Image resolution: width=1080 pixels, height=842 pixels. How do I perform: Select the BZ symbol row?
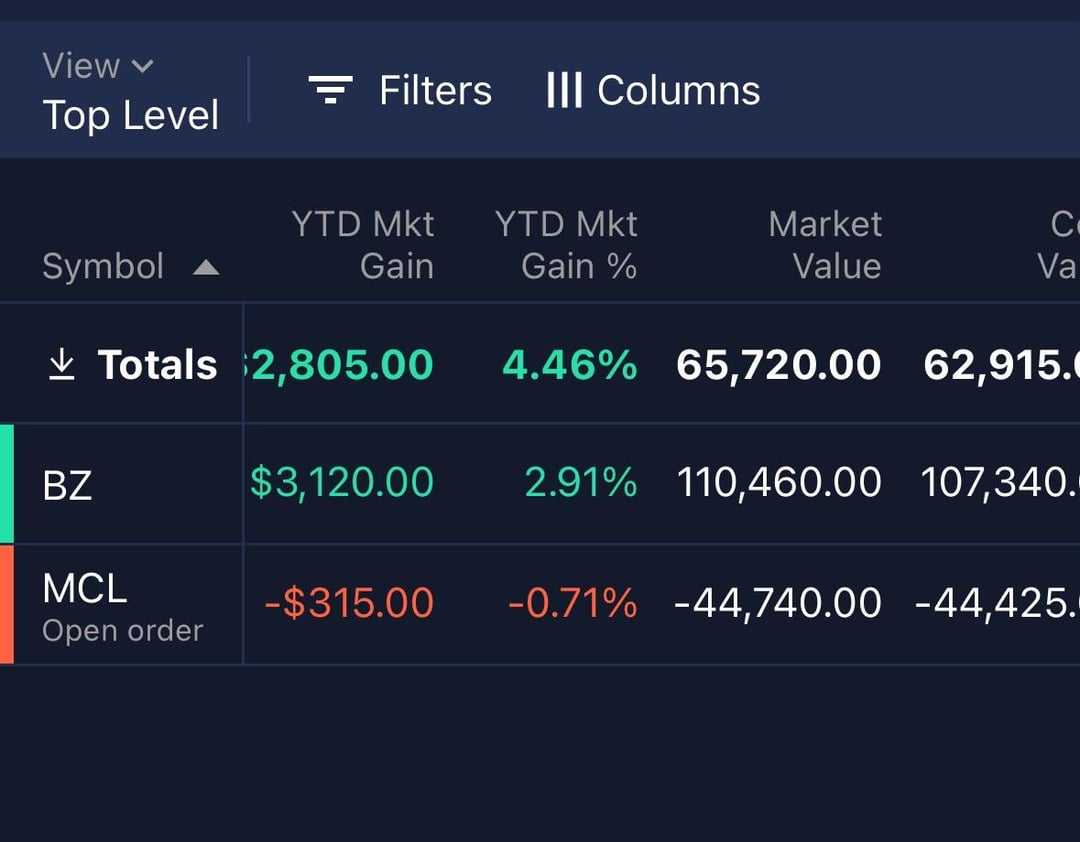tap(67, 485)
